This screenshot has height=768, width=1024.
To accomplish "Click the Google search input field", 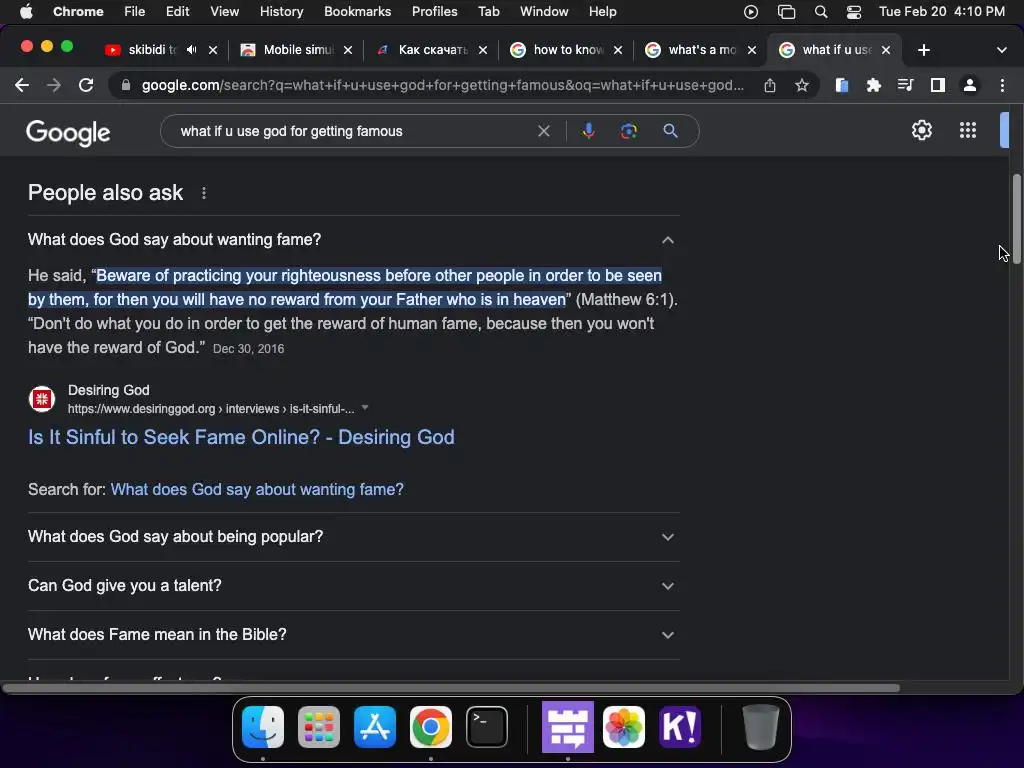I will pyautogui.click(x=353, y=131).
